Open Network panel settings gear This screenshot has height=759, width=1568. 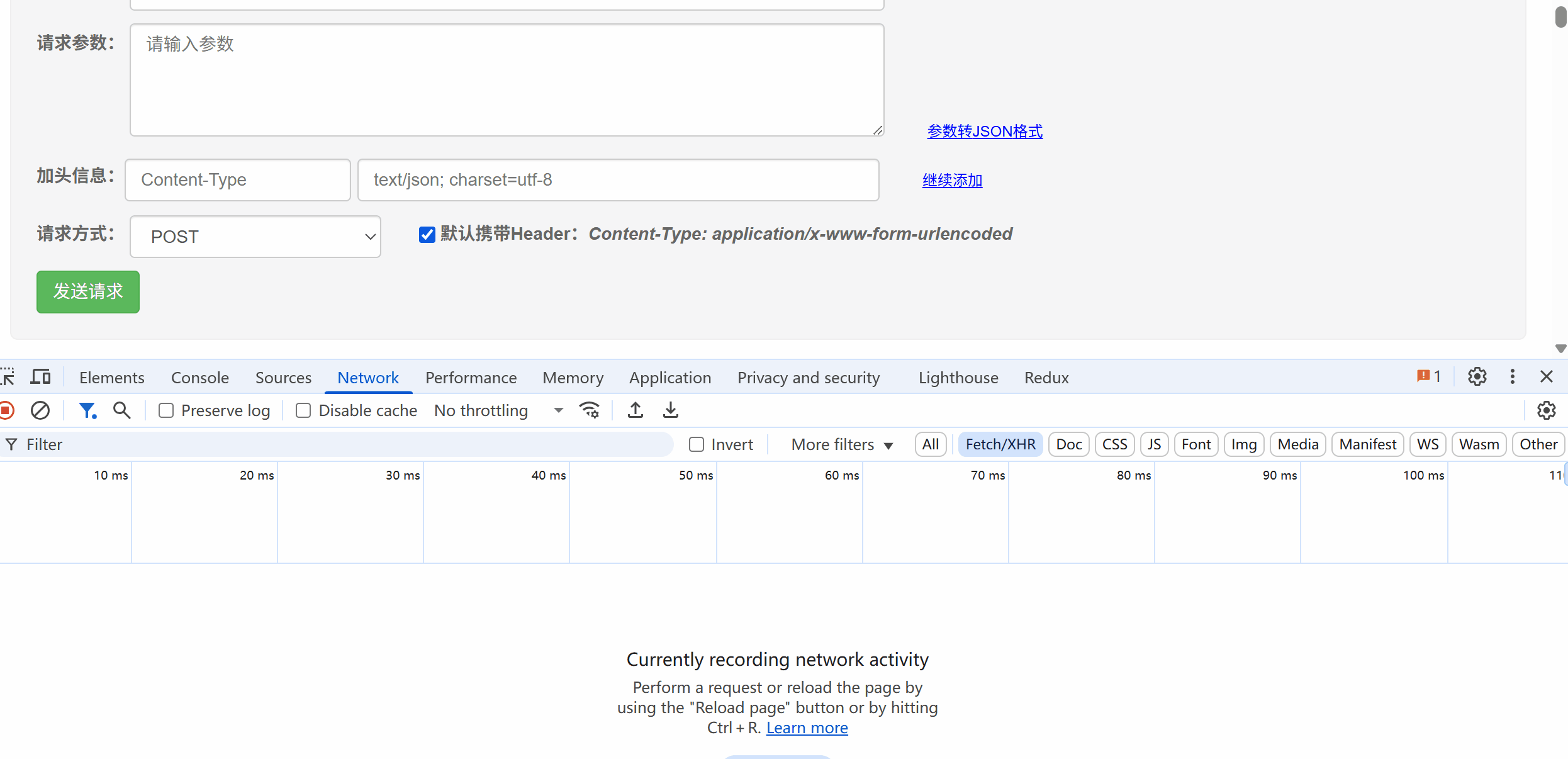tap(1546, 410)
